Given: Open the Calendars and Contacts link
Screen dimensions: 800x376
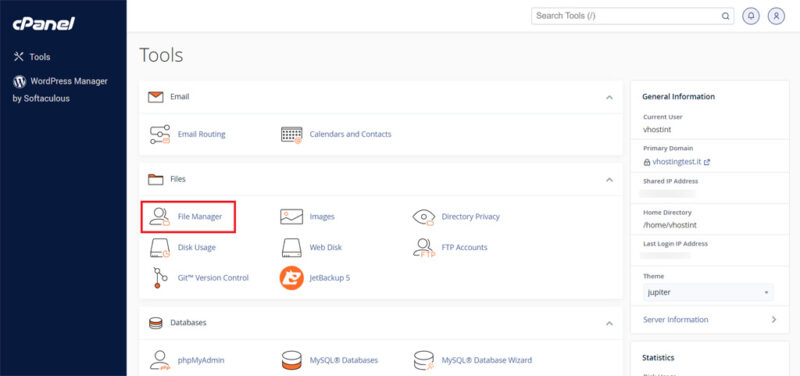Looking at the screenshot, I should pos(351,135).
